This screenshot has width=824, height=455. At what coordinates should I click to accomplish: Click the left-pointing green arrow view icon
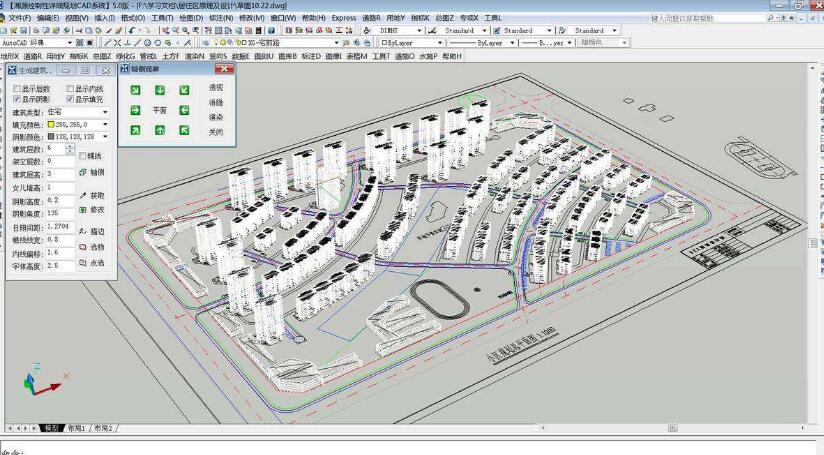pos(184,110)
